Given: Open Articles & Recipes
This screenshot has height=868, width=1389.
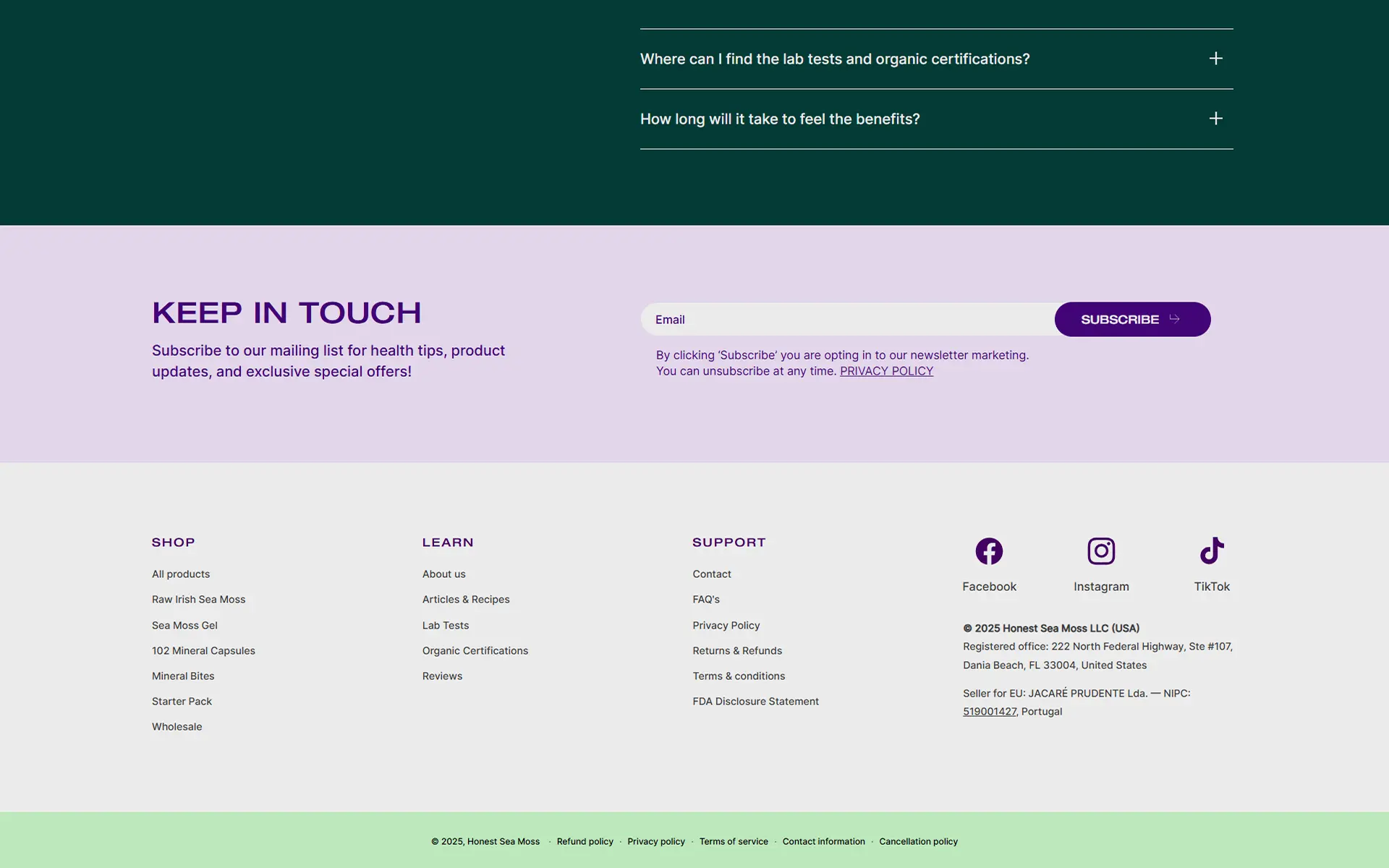Looking at the screenshot, I should pyautogui.click(x=466, y=599).
